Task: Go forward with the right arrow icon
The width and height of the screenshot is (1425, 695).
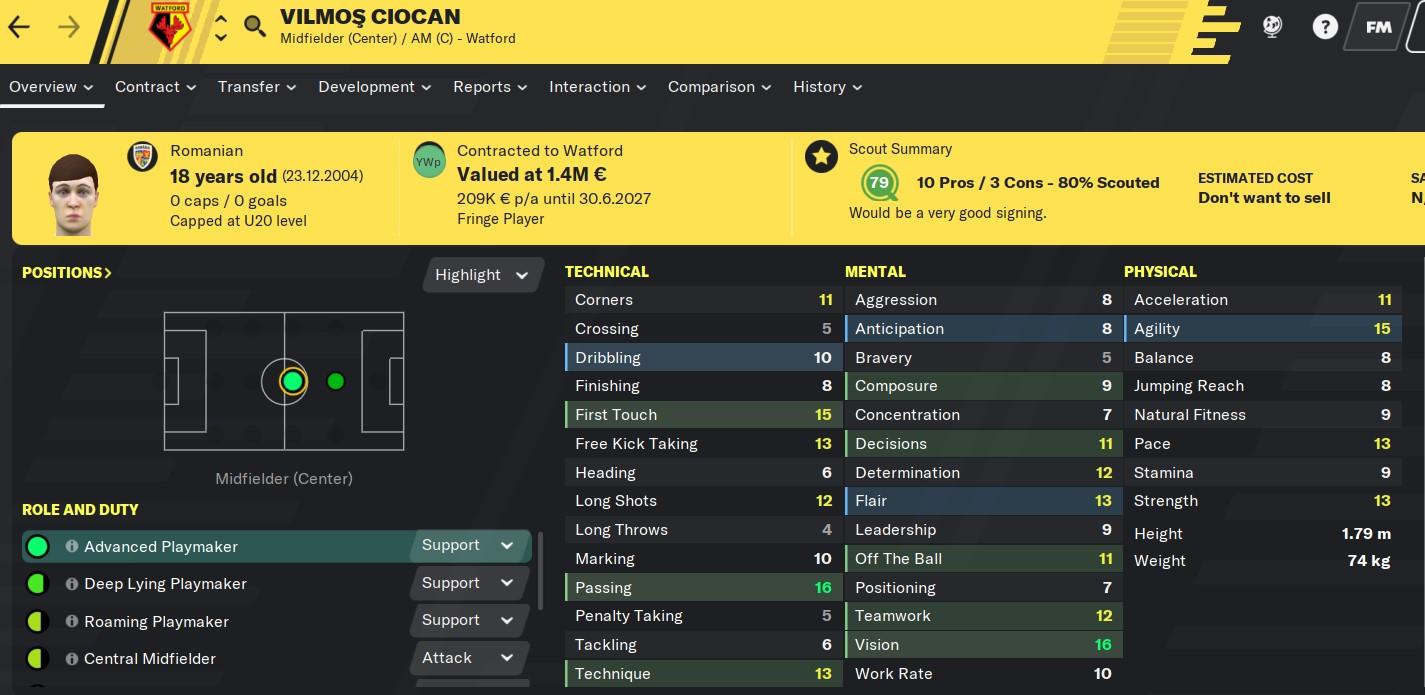Action: click(69, 27)
